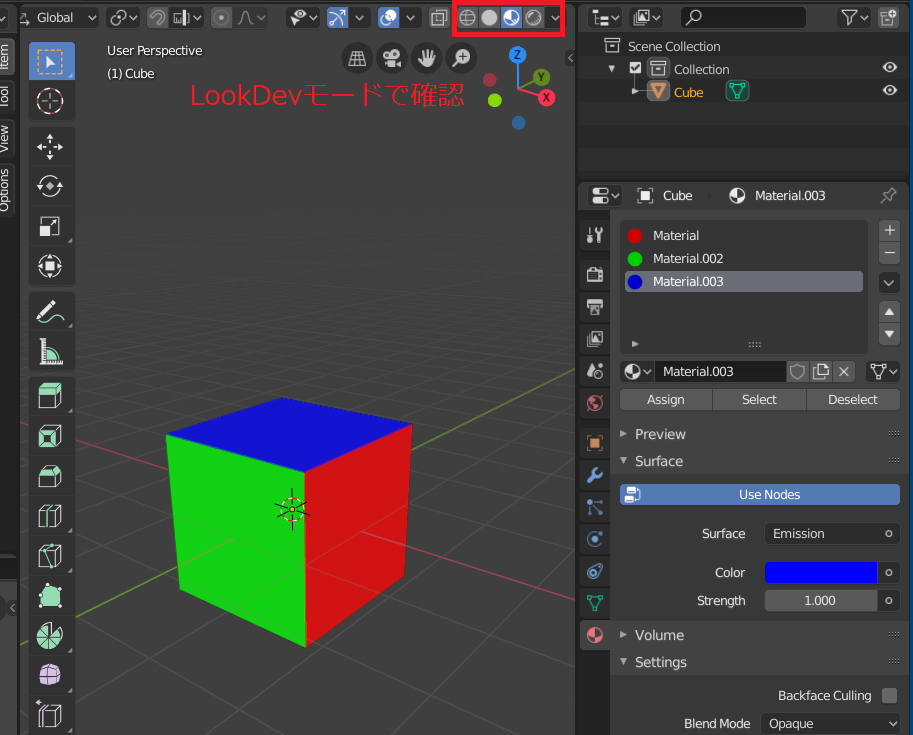Uncheck the Collection checkbox
The height and width of the screenshot is (735, 913).
(635, 68)
